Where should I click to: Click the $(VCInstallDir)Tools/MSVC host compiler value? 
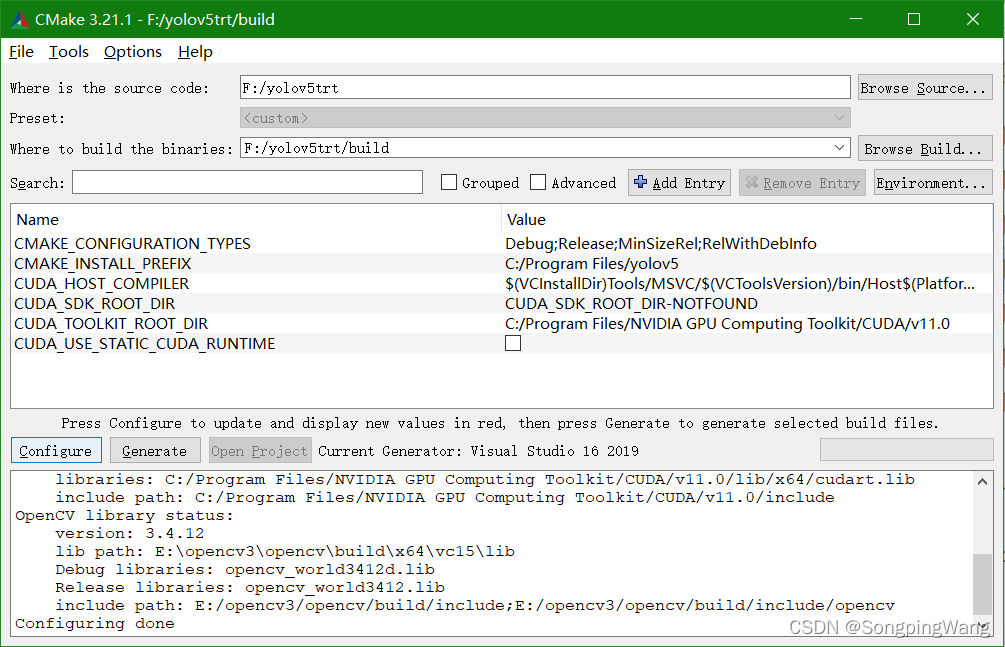(x=740, y=283)
